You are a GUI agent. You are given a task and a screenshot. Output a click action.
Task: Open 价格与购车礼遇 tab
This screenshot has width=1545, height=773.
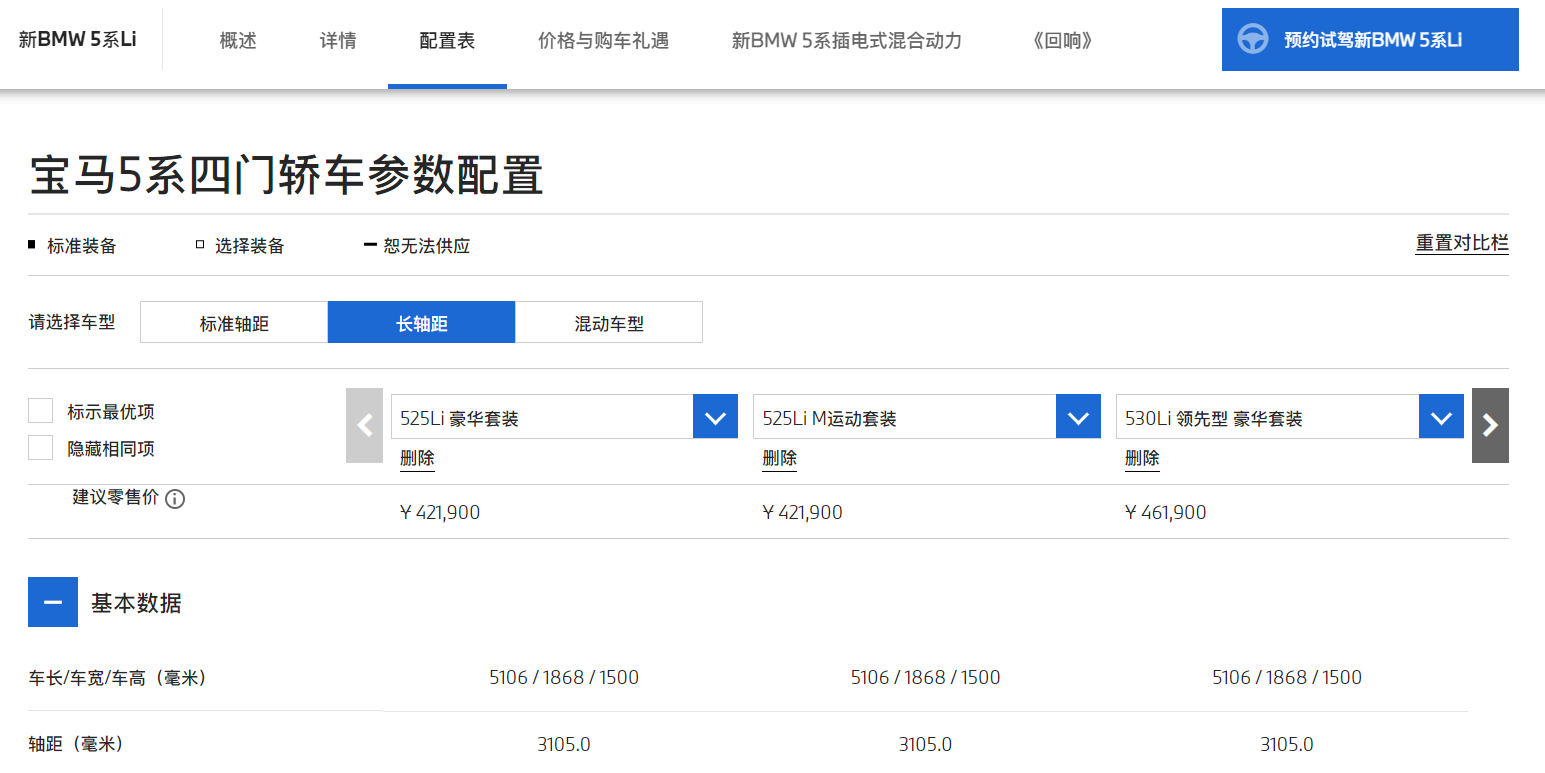click(603, 41)
